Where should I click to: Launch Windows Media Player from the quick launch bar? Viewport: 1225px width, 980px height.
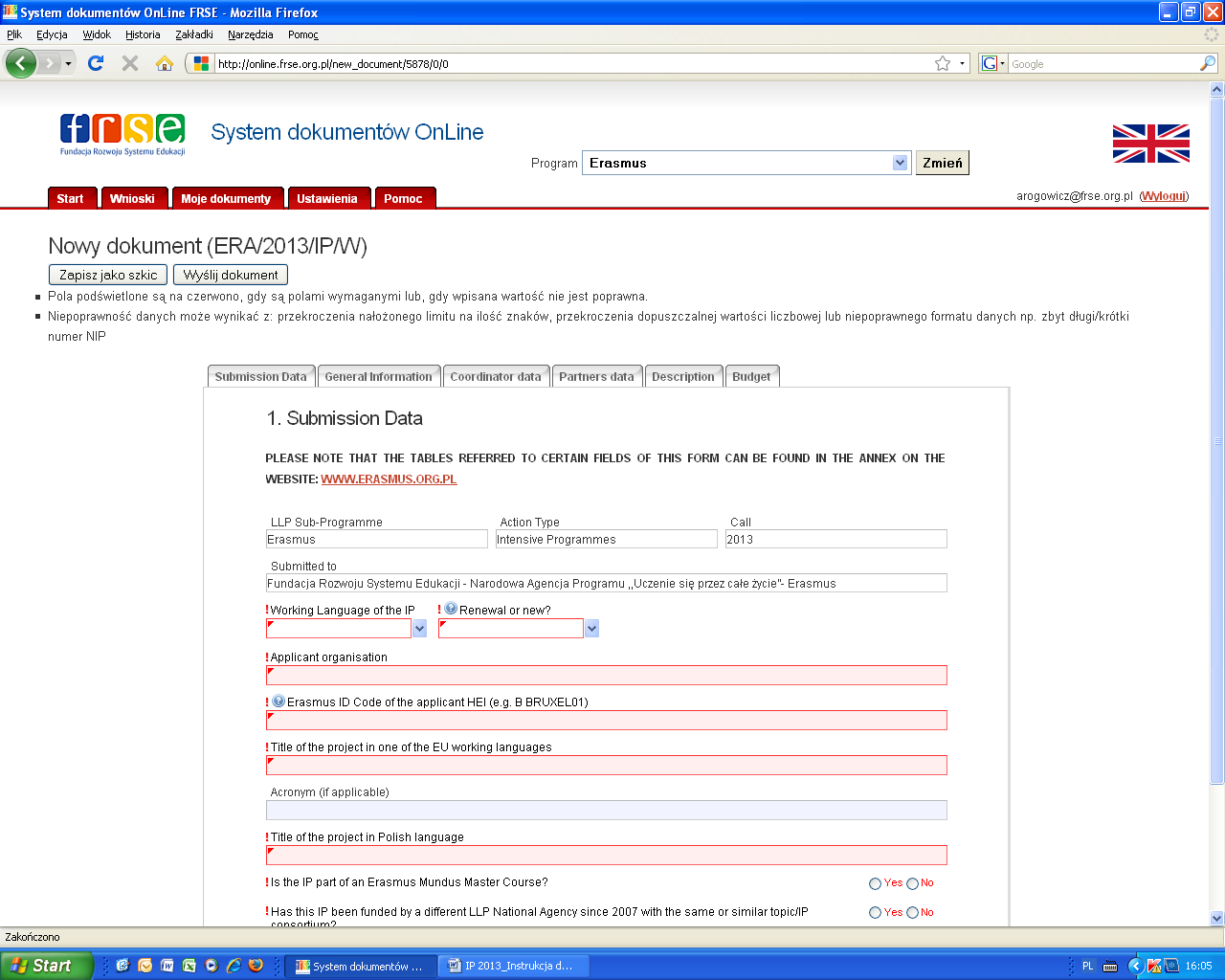[x=211, y=966]
